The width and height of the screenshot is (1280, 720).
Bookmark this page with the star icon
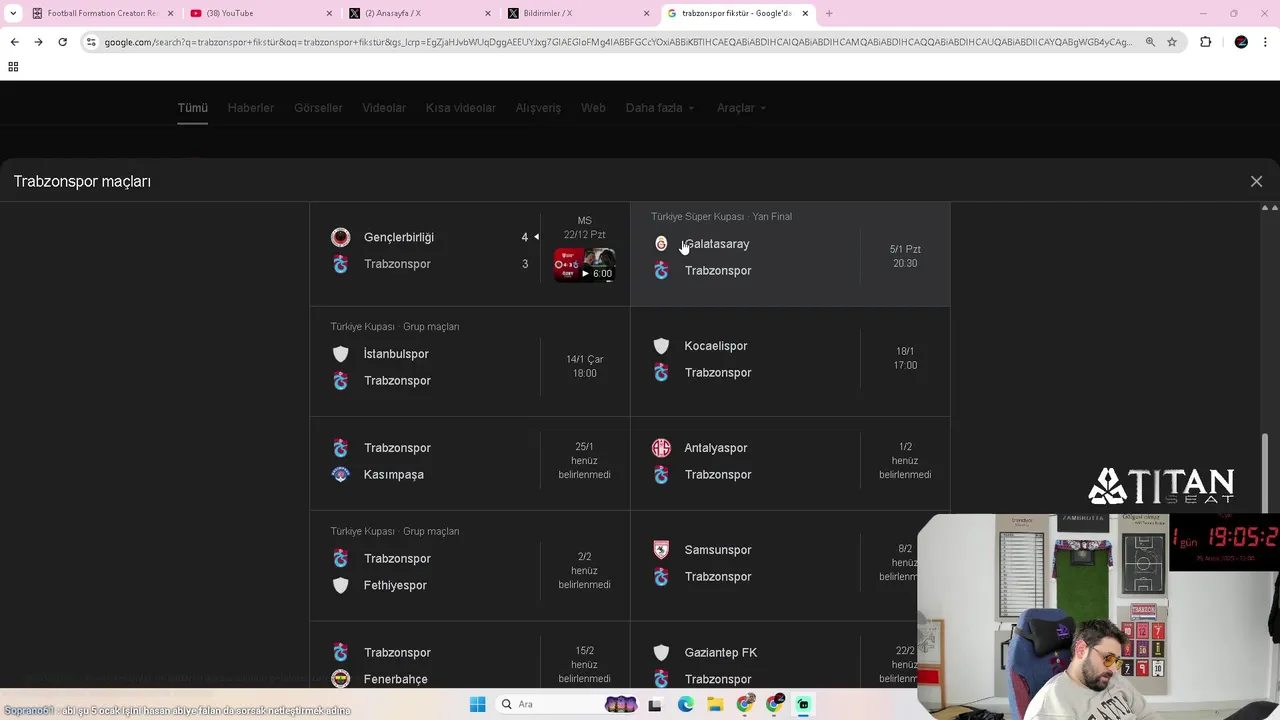[1172, 42]
